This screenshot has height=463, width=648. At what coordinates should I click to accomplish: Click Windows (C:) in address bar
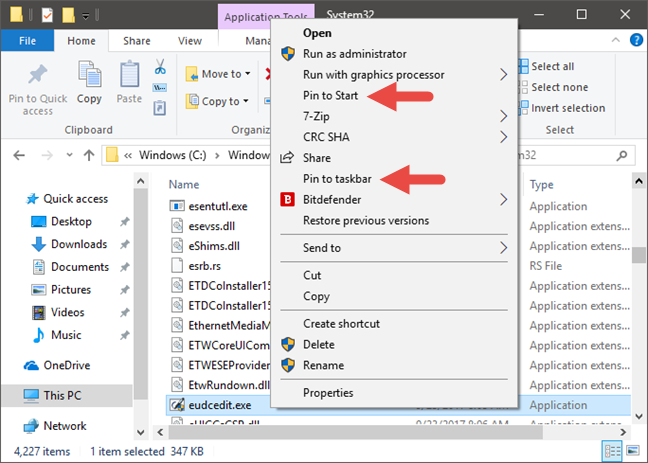pos(172,155)
